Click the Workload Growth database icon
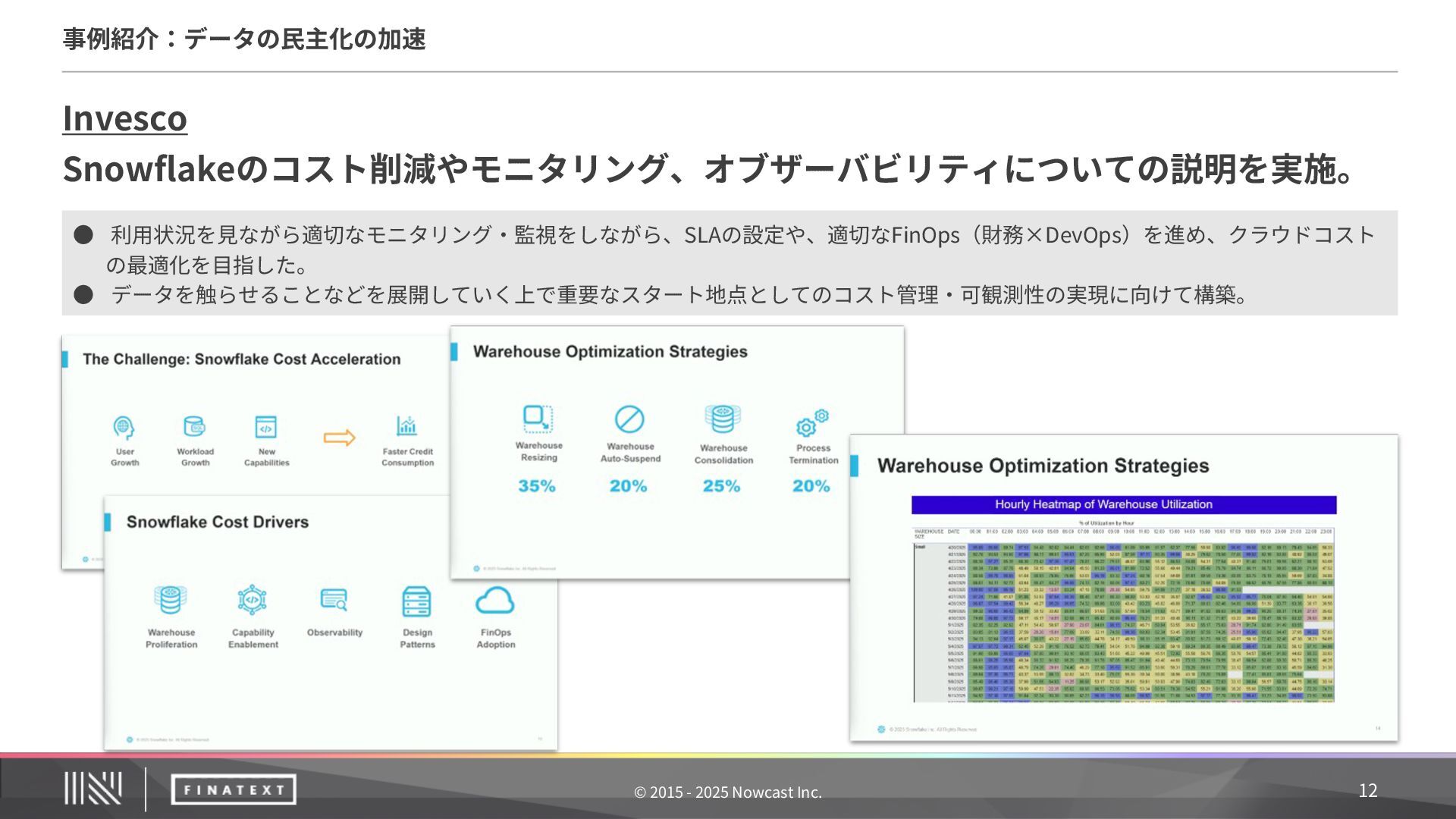The height and width of the screenshot is (819, 1456). pos(194,426)
